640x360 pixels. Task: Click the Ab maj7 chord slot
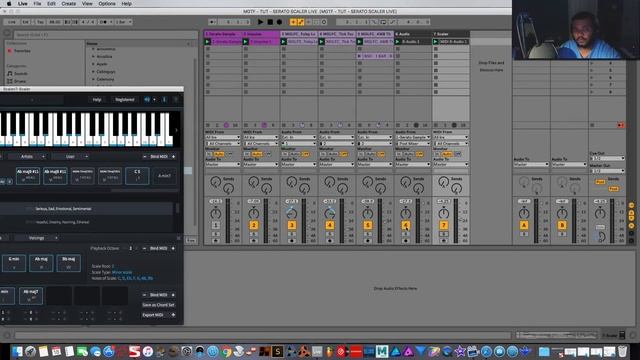pos(31,296)
